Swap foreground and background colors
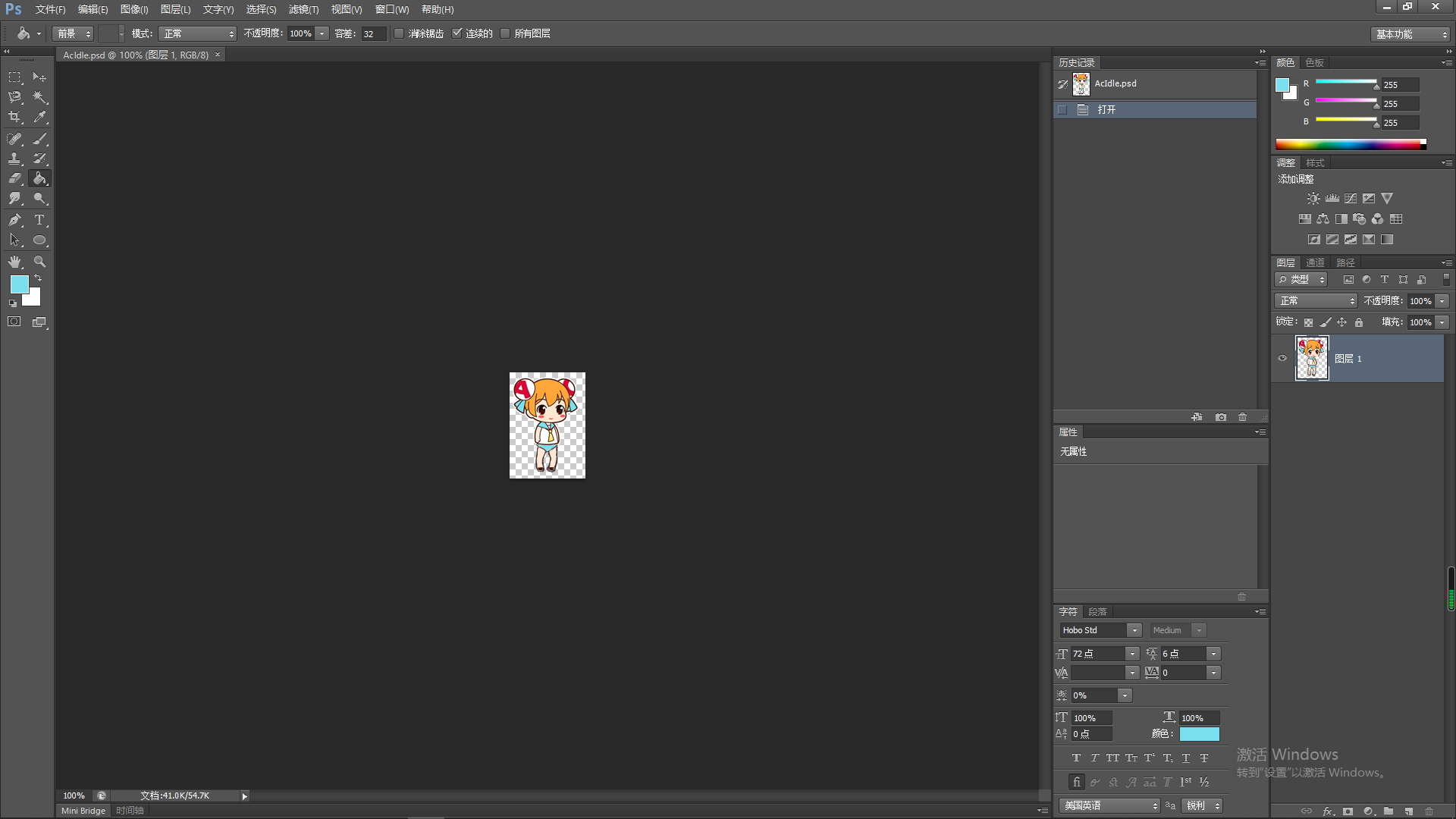This screenshot has width=1456, height=819. click(x=38, y=278)
